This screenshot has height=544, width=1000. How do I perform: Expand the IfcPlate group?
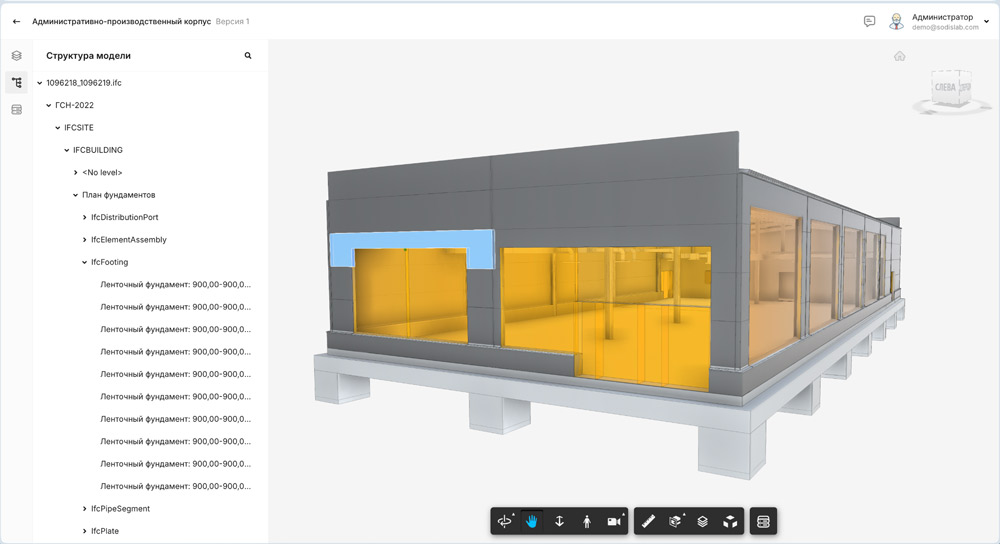(84, 531)
